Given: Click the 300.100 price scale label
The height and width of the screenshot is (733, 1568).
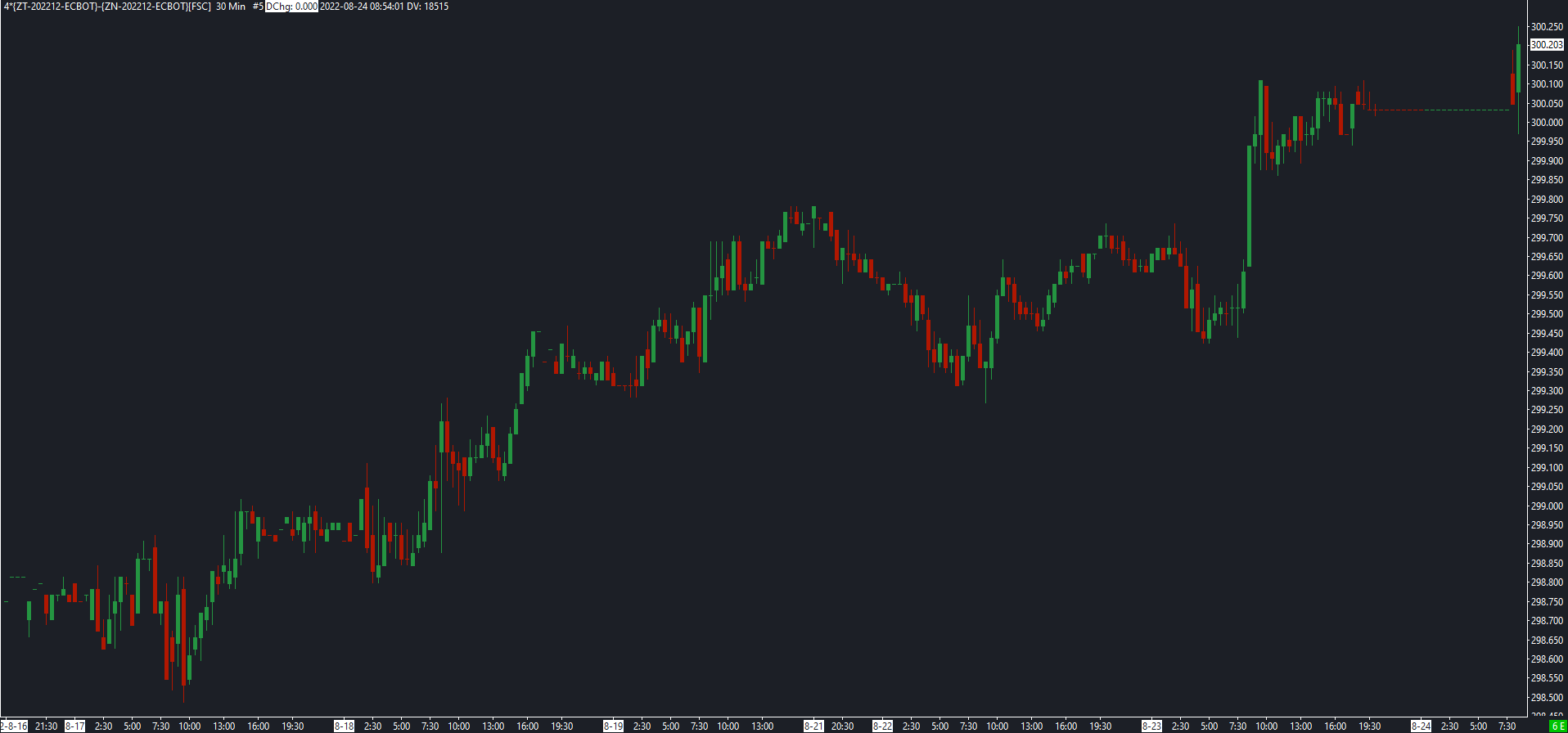Looking at the screenshot, I should click(1547, 84).
